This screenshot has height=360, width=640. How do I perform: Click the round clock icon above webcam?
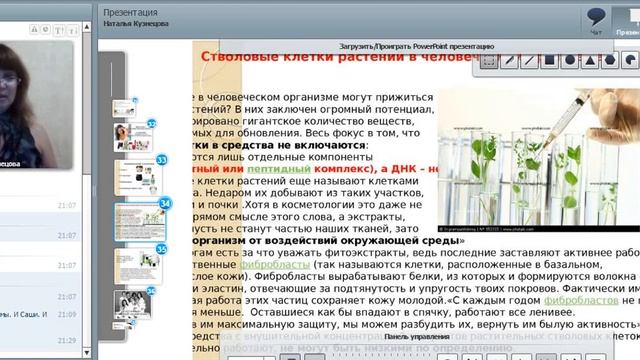click(x=46, y=29)
